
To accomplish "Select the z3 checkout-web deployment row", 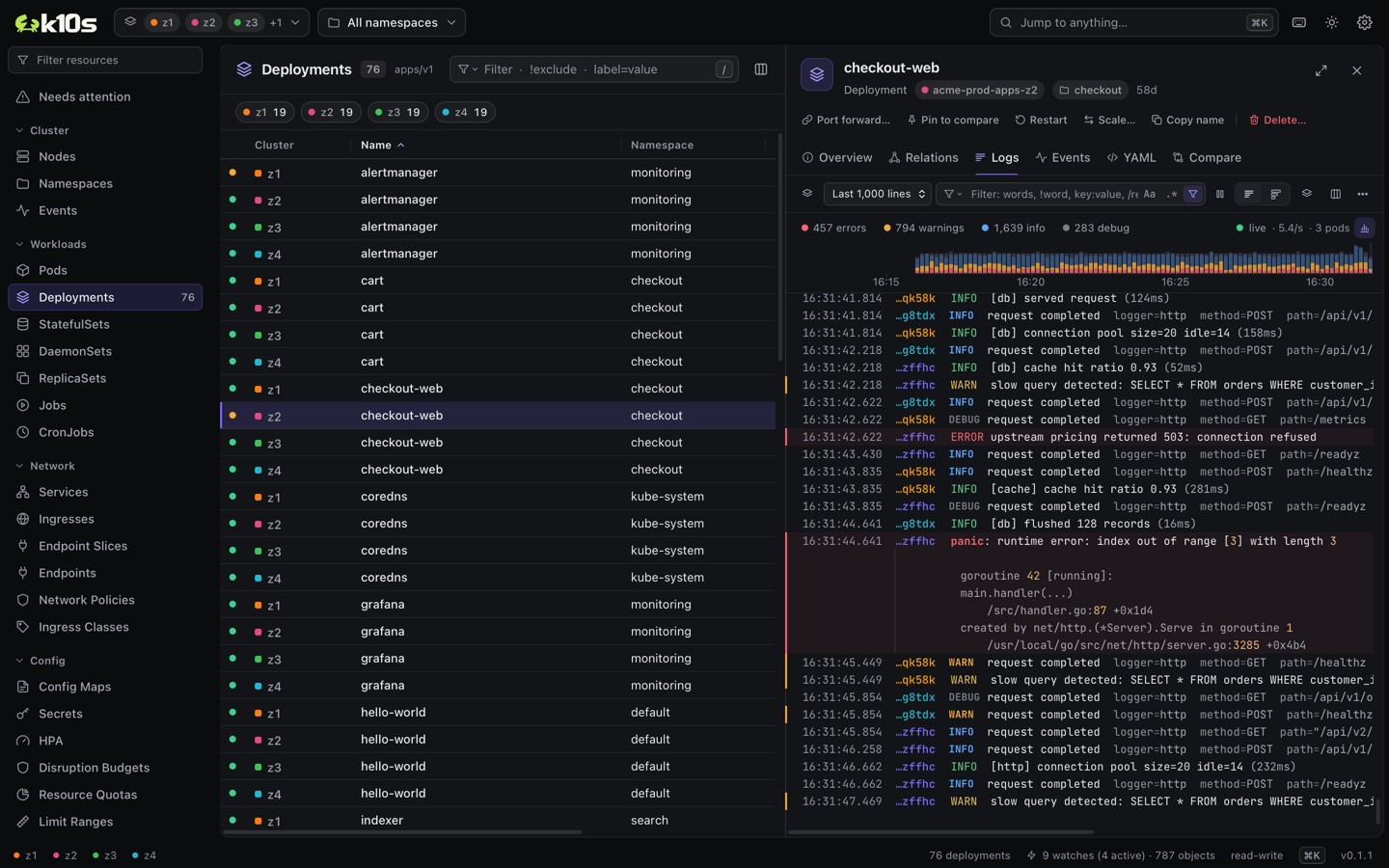I will click(498, 443).
